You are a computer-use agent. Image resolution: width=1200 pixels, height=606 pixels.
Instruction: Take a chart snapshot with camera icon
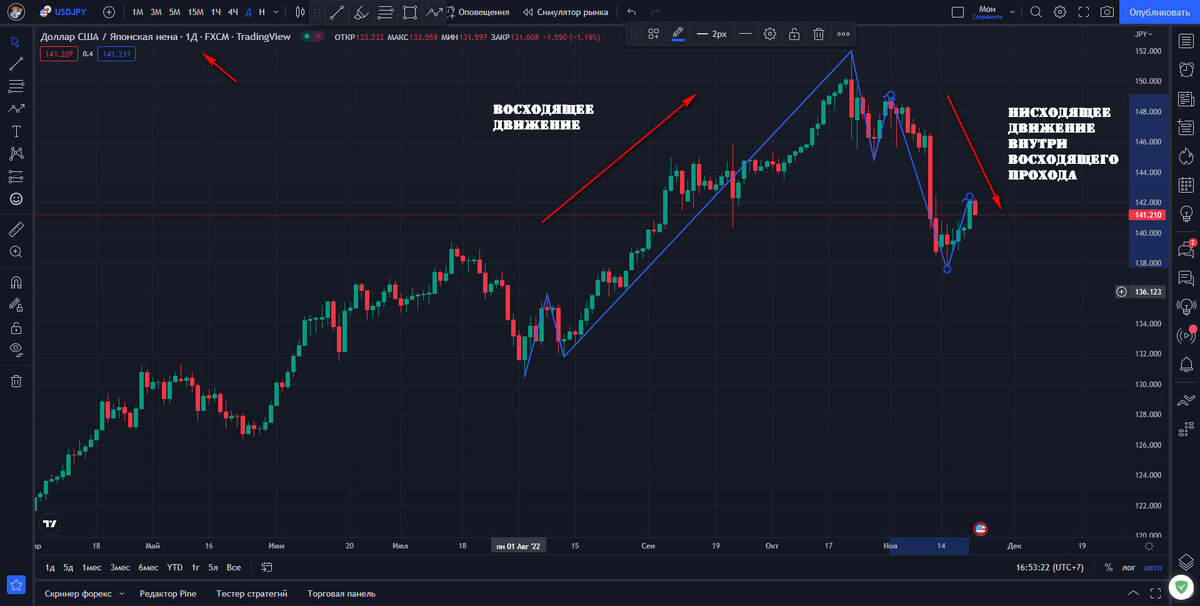tap(1107, 12)
